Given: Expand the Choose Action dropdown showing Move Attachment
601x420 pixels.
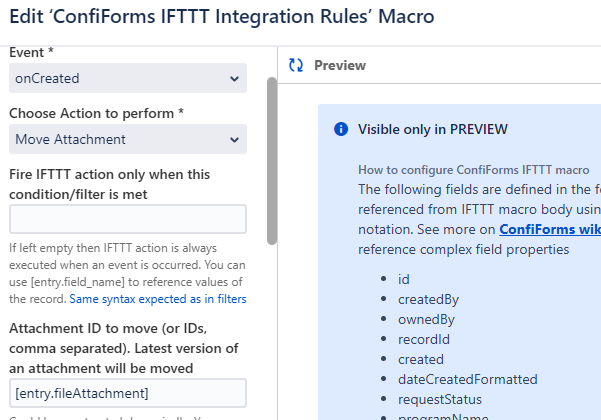Looking at the screenshot, I should 128,139.
